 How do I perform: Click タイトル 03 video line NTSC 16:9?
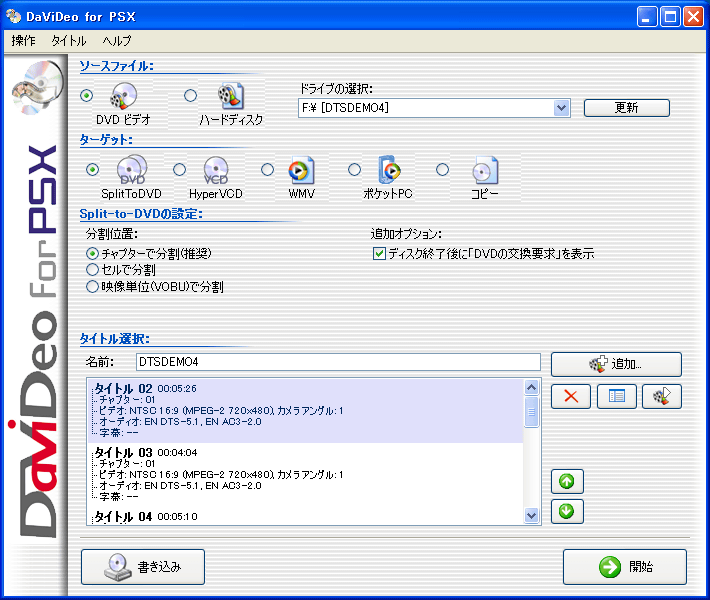coord(221,475)
